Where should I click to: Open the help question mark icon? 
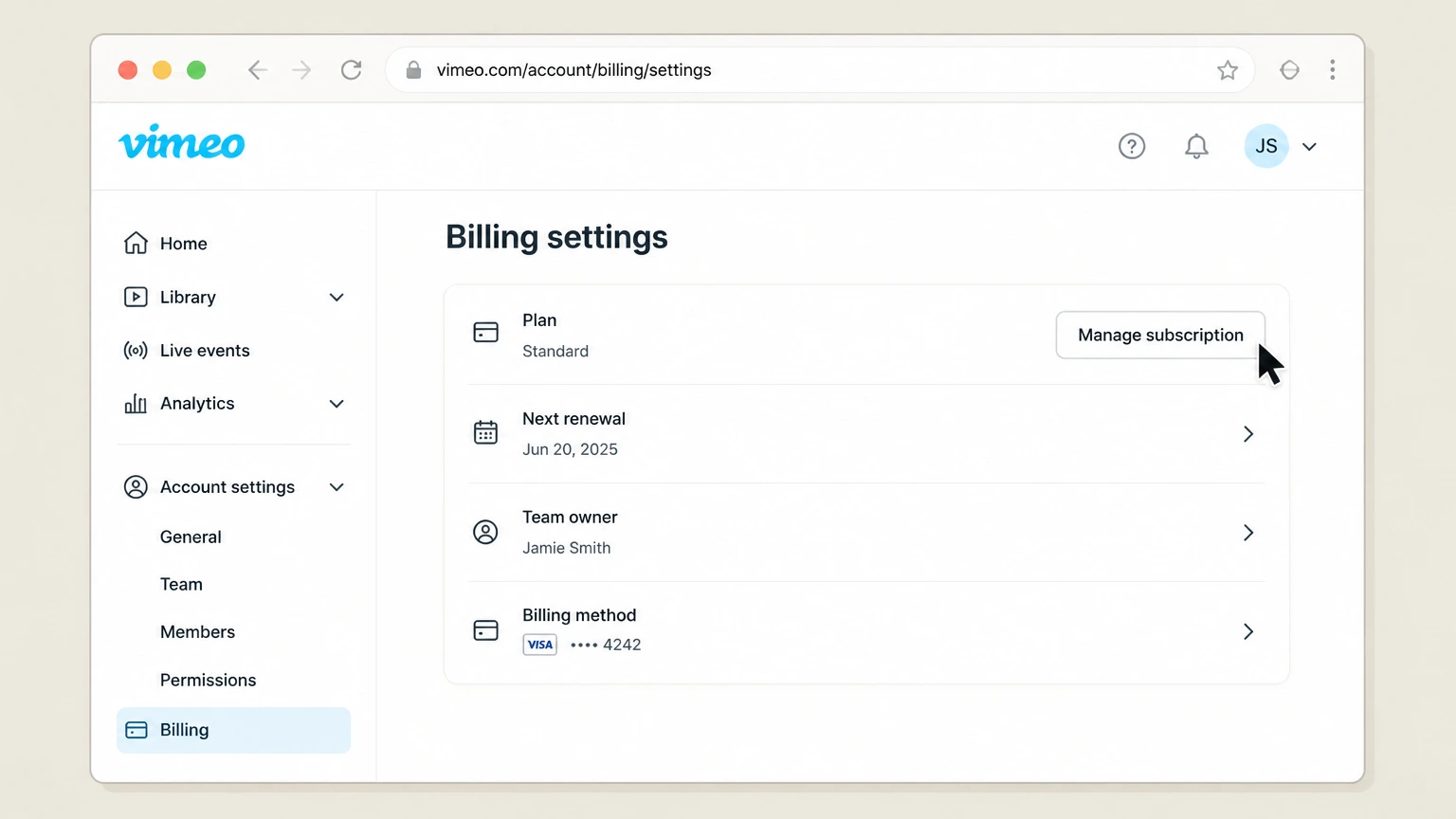[x=1132, y=146]
